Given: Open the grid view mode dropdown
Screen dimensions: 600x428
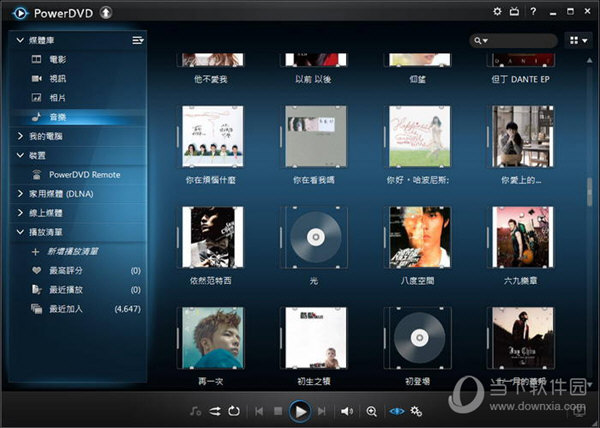Looking at the screenshot, I should pos(578,40).
